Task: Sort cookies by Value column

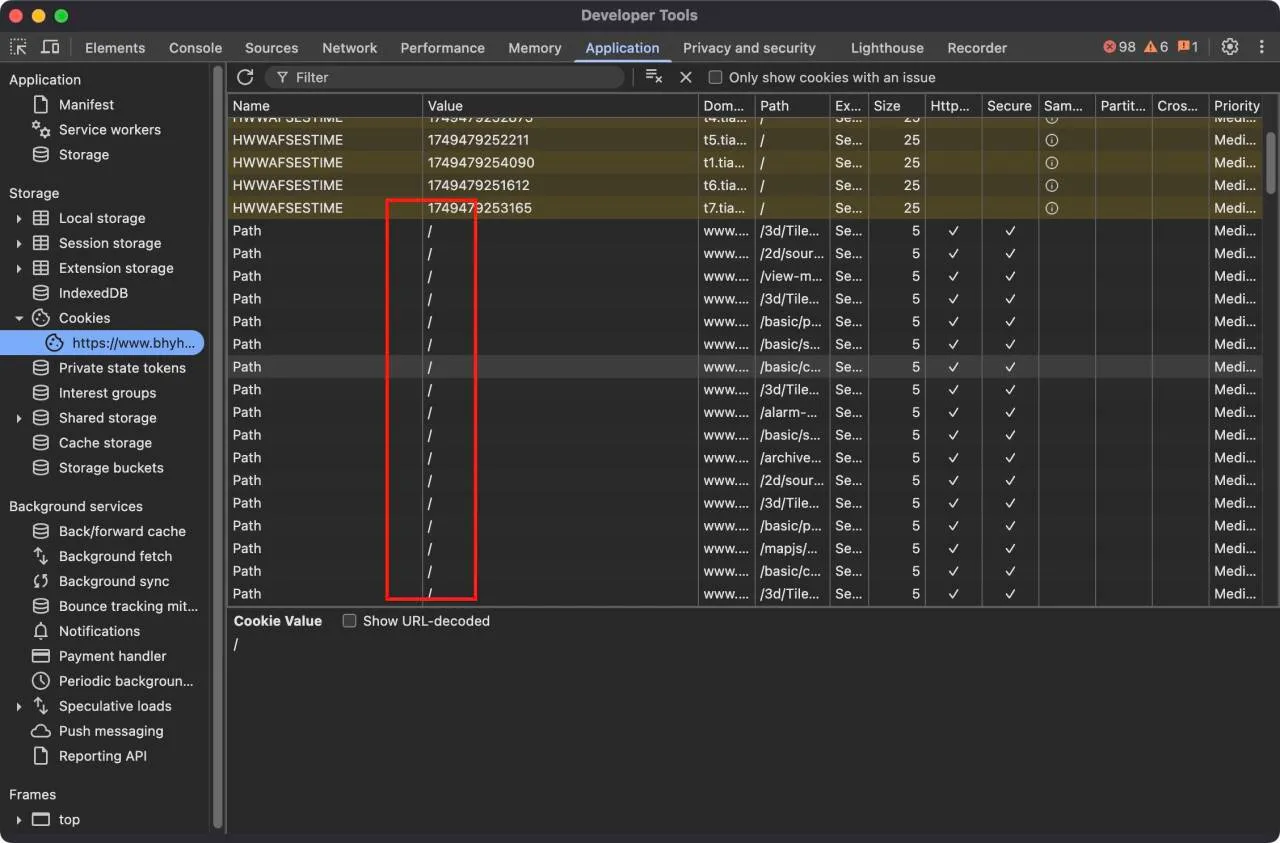Action: (x=561, y=105)
